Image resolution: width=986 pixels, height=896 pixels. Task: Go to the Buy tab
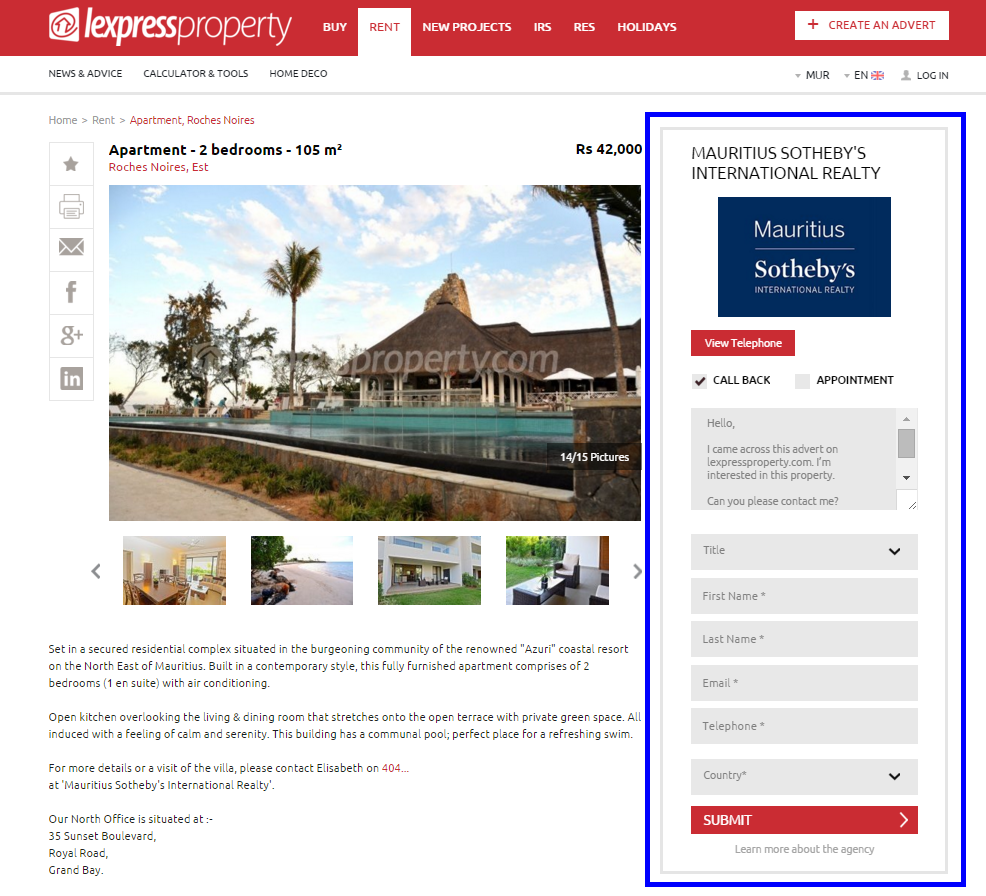335,27
